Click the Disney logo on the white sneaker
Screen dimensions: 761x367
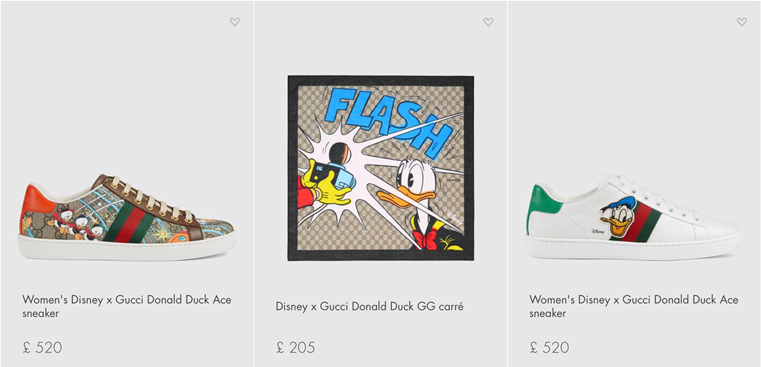pyautogui.click(x=599, y=232)
